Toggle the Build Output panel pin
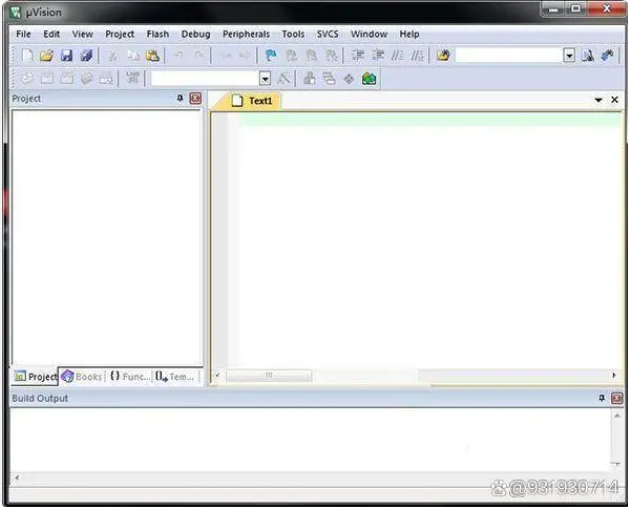 pyautogui.click(x=601, y=398)
